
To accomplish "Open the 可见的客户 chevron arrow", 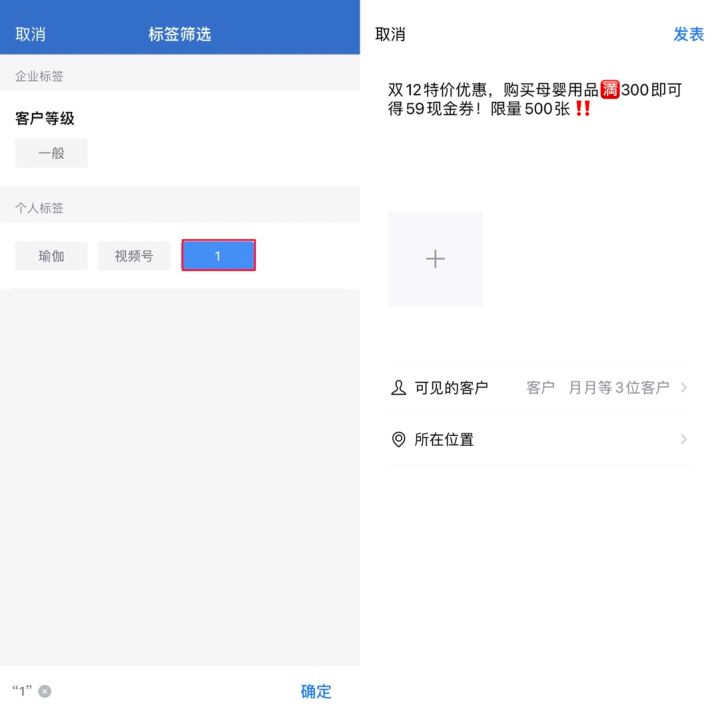I will point(684,388).
